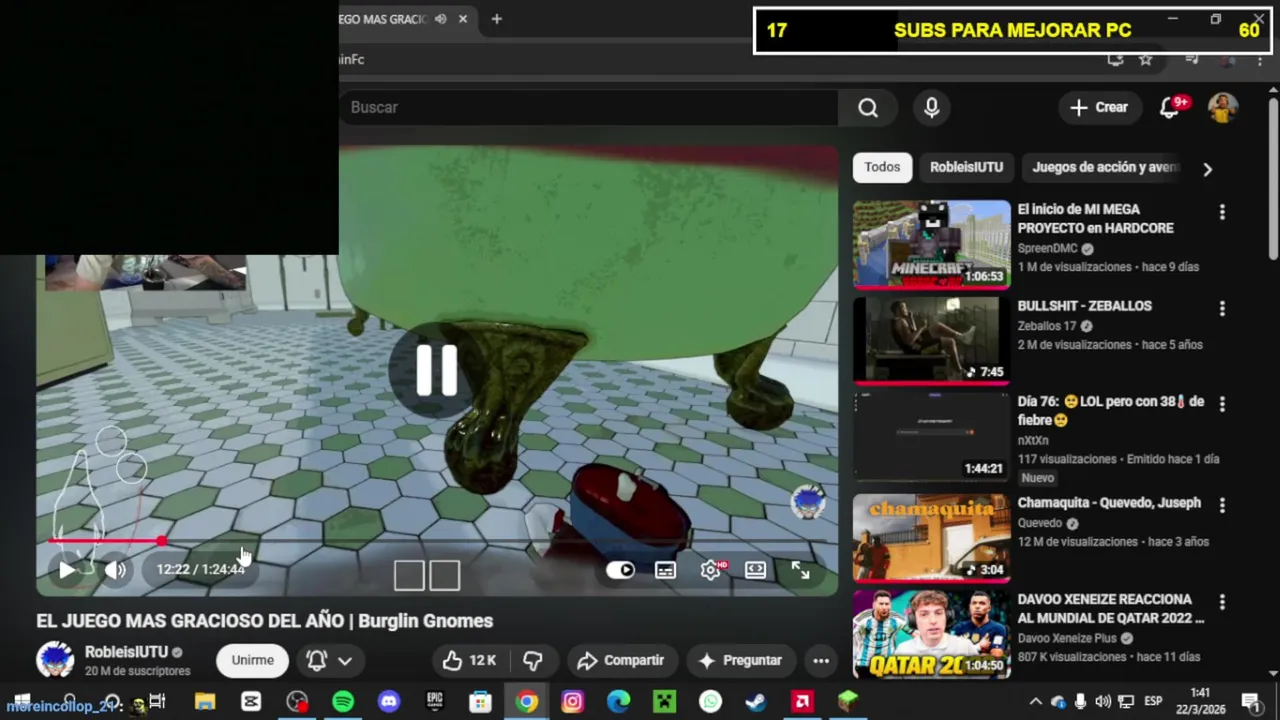Open Microsoft Store from the taskbar
The width and height of the screenshot is (1280, 720).
pyautogui.click(x=481, y=702)
